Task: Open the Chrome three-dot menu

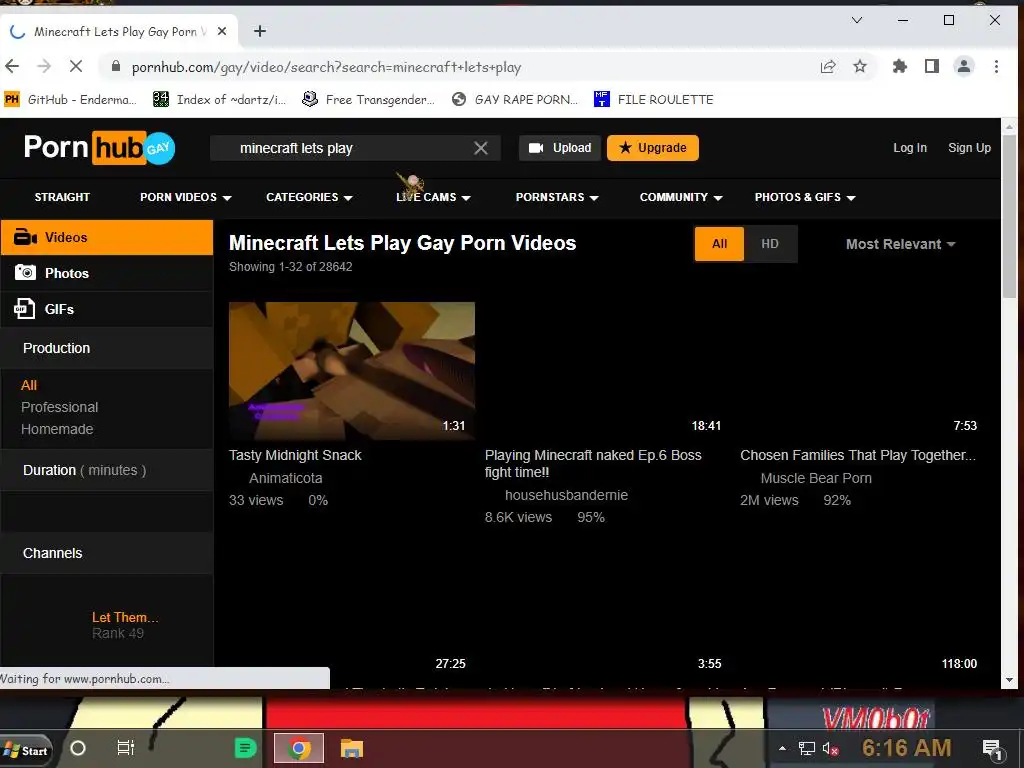Action: pos(996,66)
